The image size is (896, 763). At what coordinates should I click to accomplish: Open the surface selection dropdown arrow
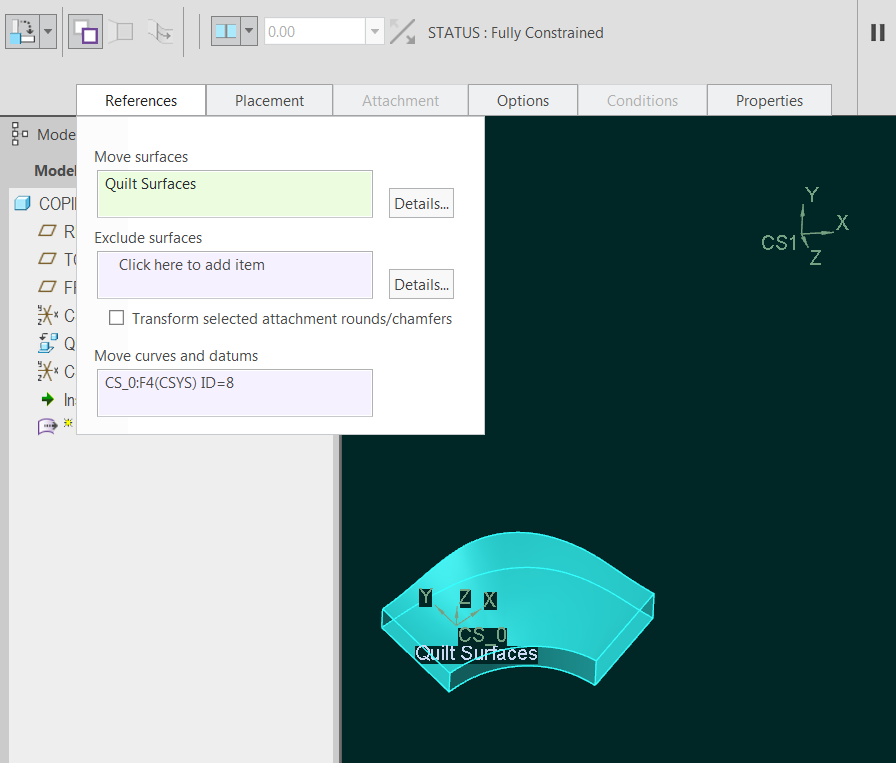tap(248, 31)
